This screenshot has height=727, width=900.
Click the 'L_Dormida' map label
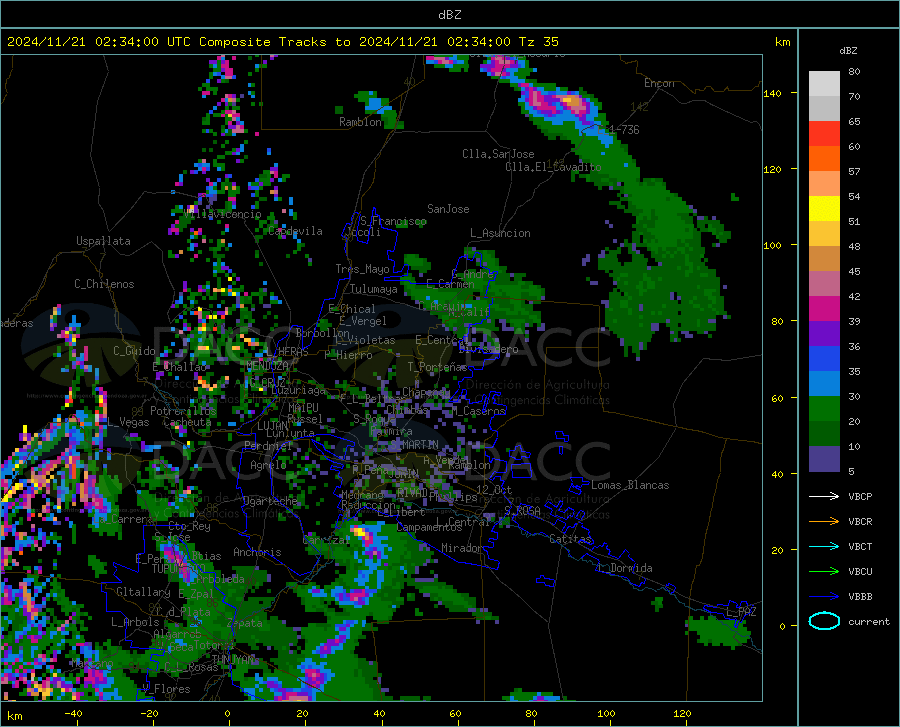(624, 568)
